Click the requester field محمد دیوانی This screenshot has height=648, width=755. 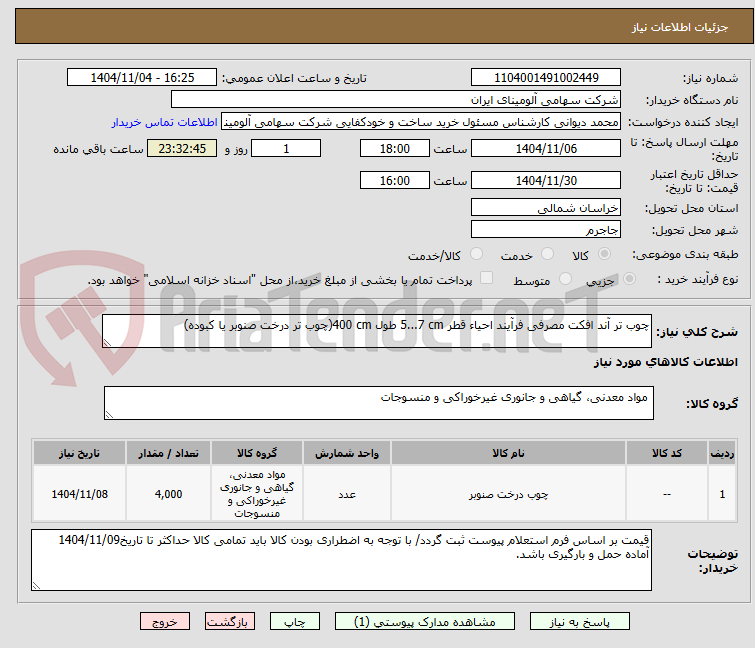(x=421, y=122)
